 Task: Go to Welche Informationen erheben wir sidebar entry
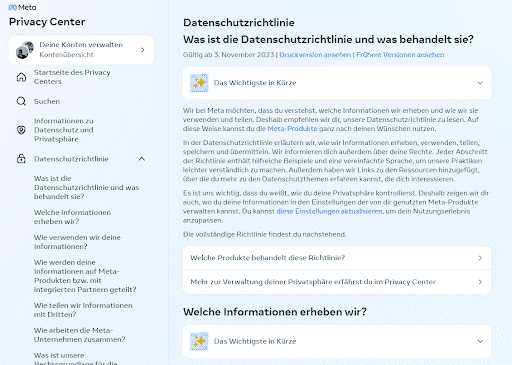click(72, 217)
